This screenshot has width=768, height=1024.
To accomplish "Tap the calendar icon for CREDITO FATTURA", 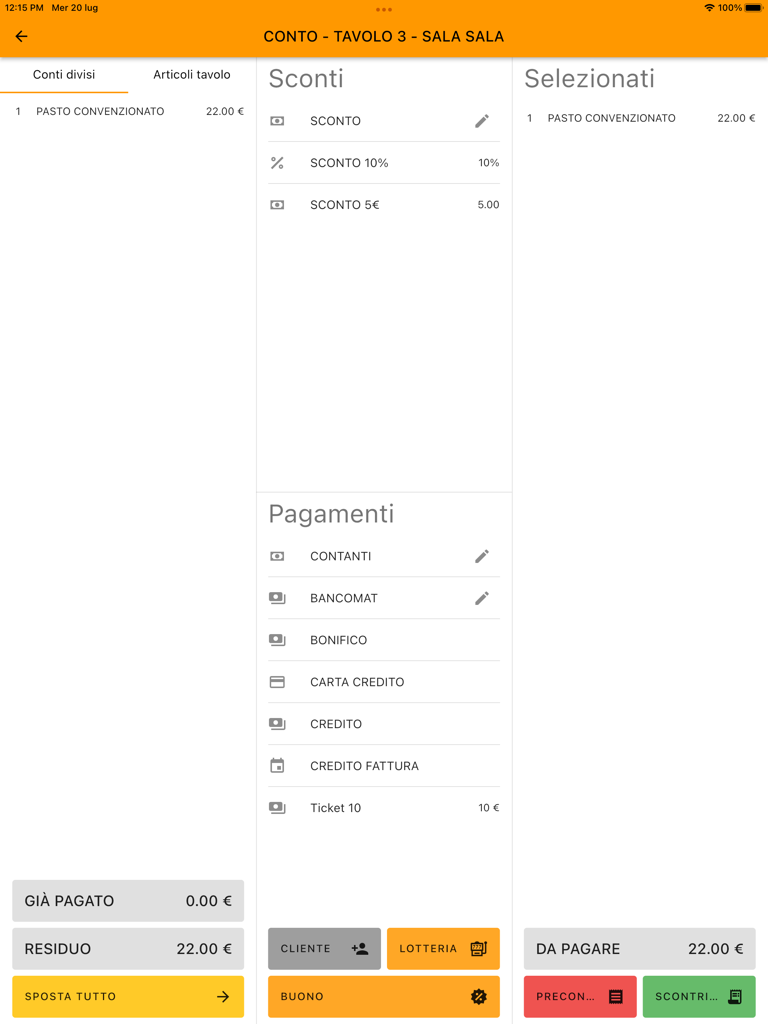I will tap(277, 766).
